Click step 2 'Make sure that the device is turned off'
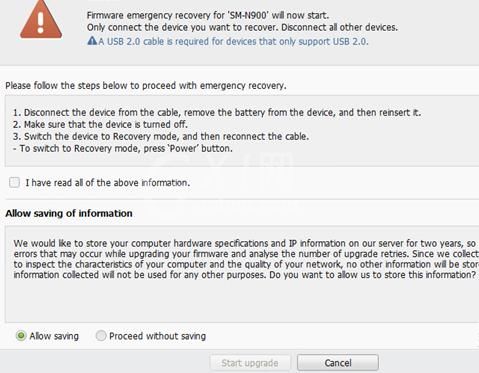Screen dimensions: 479x373 click(100, 124)
